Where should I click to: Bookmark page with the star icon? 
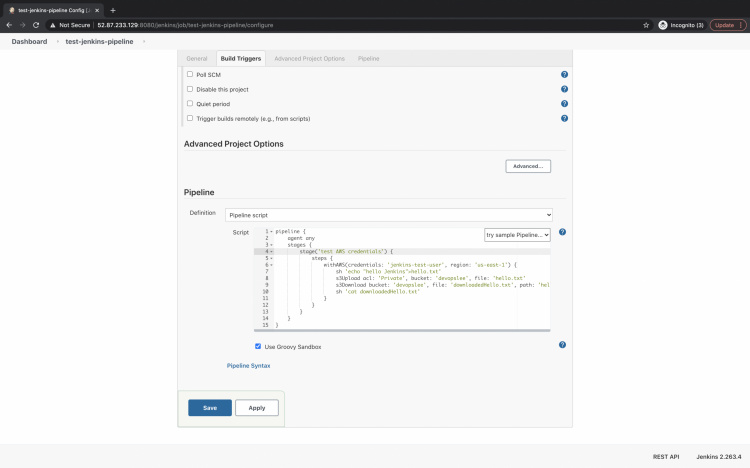[x=646, y=25]
